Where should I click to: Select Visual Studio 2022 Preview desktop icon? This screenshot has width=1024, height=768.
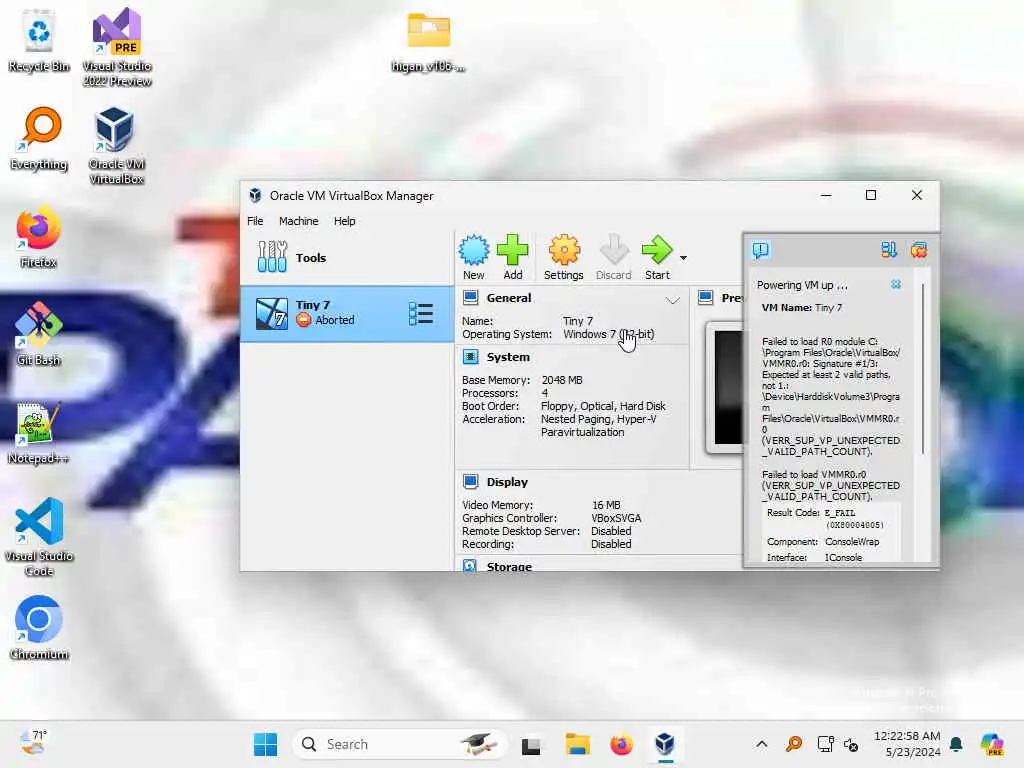[117, 47]
